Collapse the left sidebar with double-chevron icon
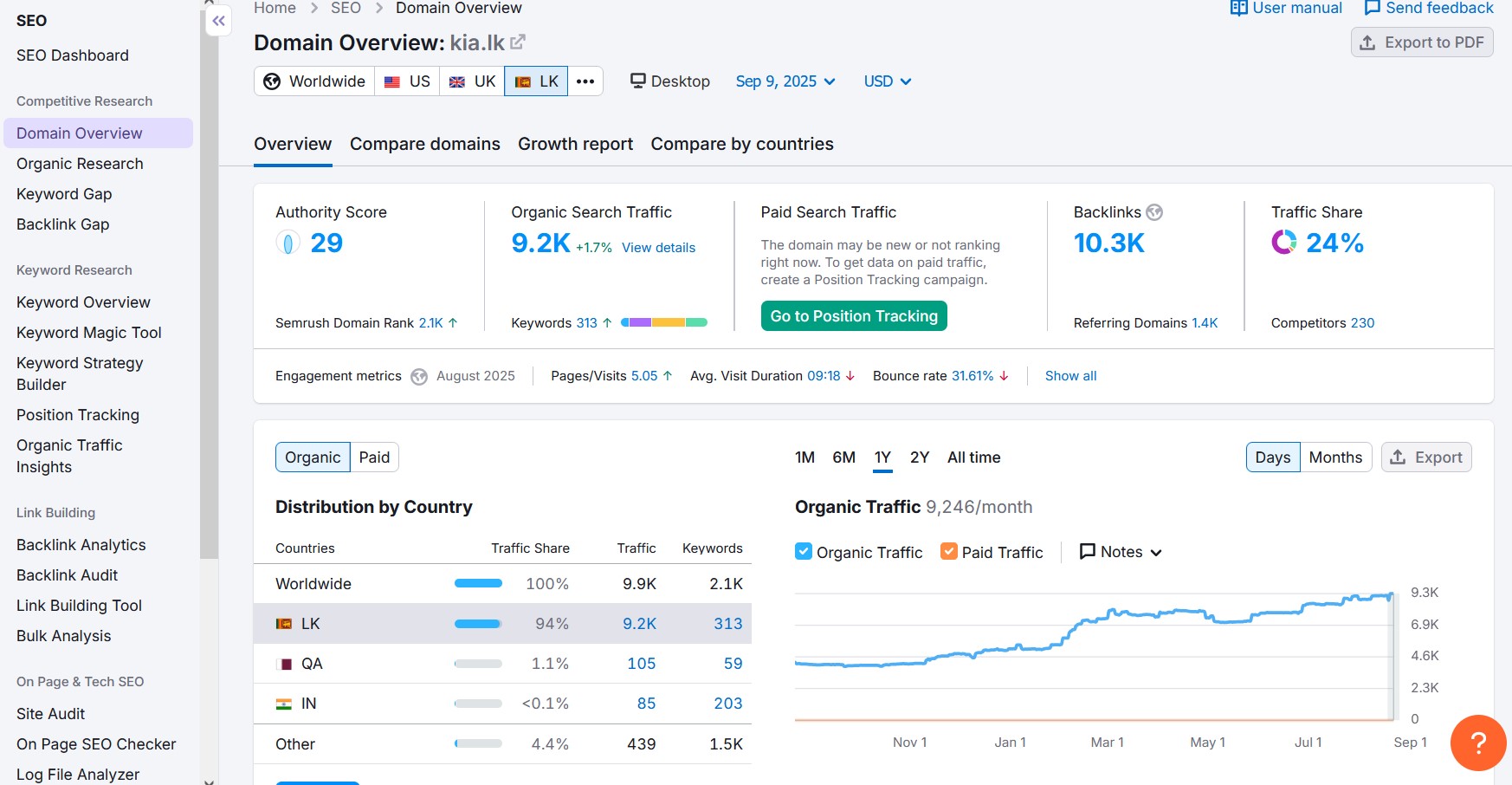Image resolution: width=1512 pixels, height=785 pixels. pyautogui.click(x=219, y=21)
